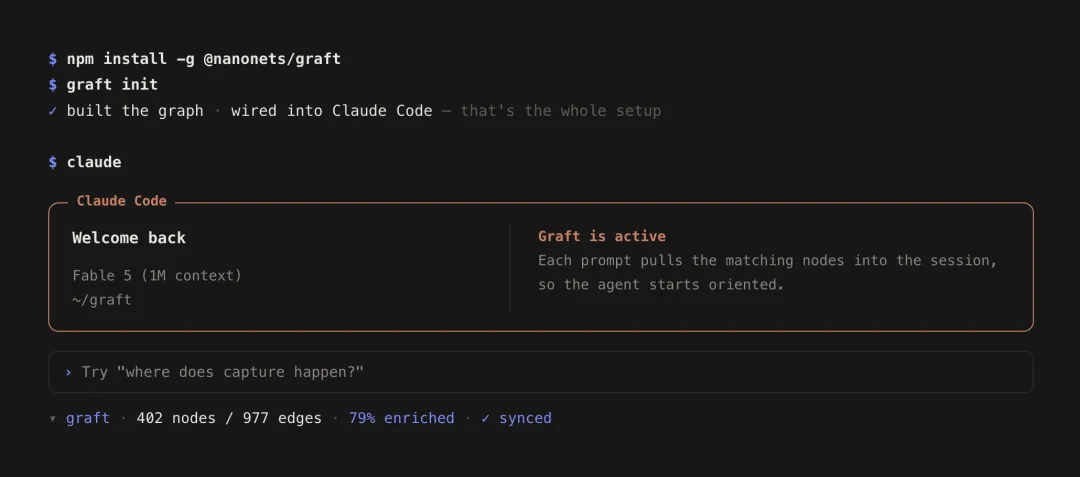Click the 79% enriched status text
The height and width of the screenshot is (477, 1080).
point(402,418)
